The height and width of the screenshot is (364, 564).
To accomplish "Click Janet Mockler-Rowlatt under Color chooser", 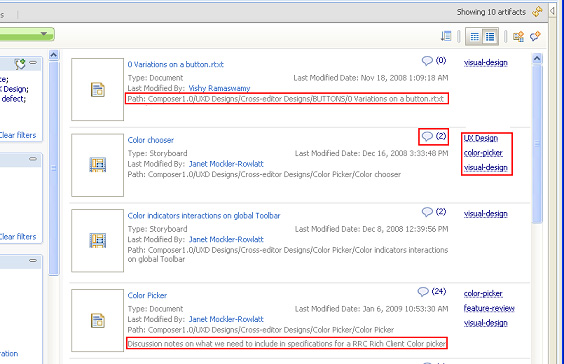I will (x=226, y=164).
